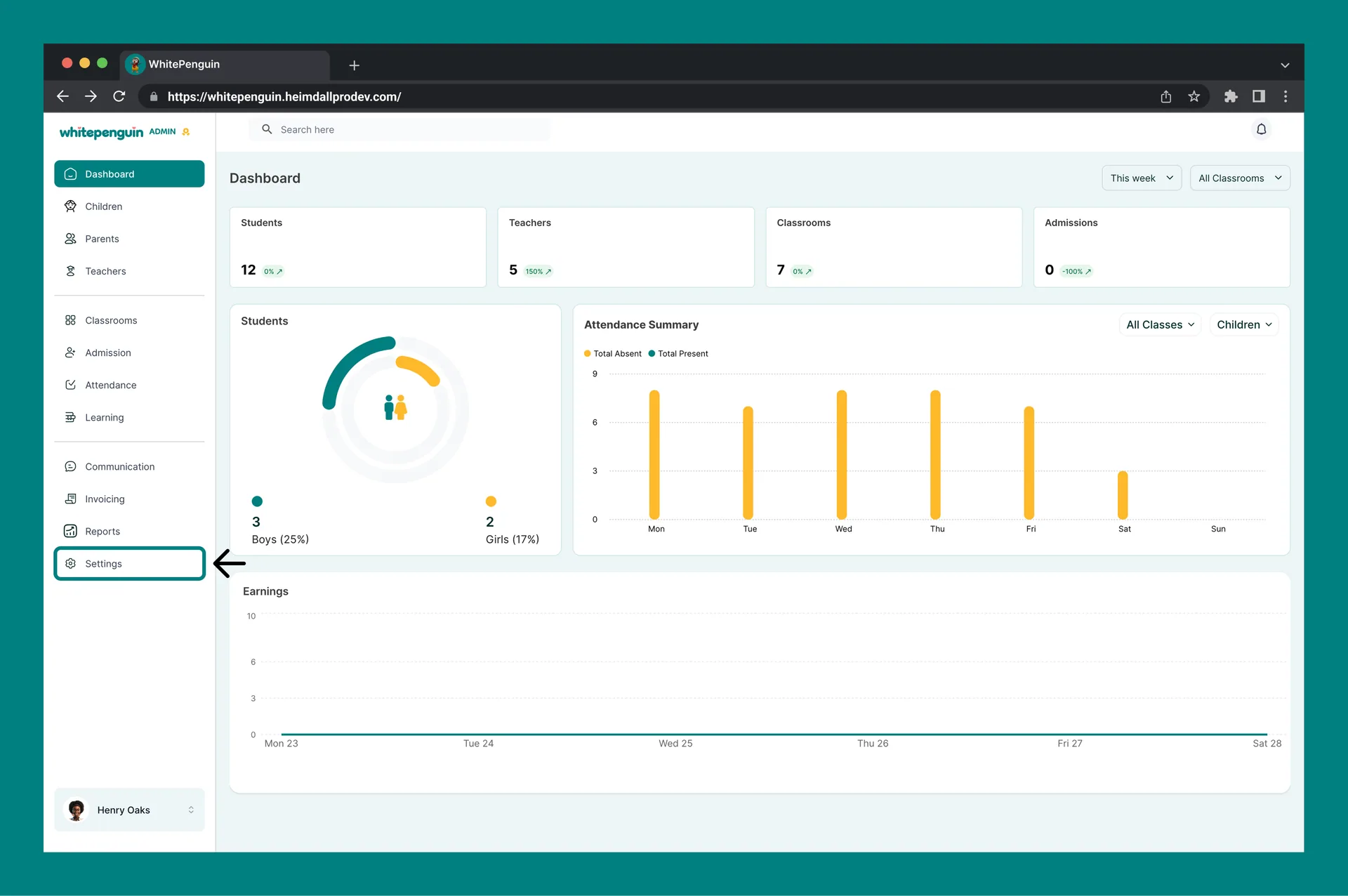Click the site lock icon

pos(153,96)
